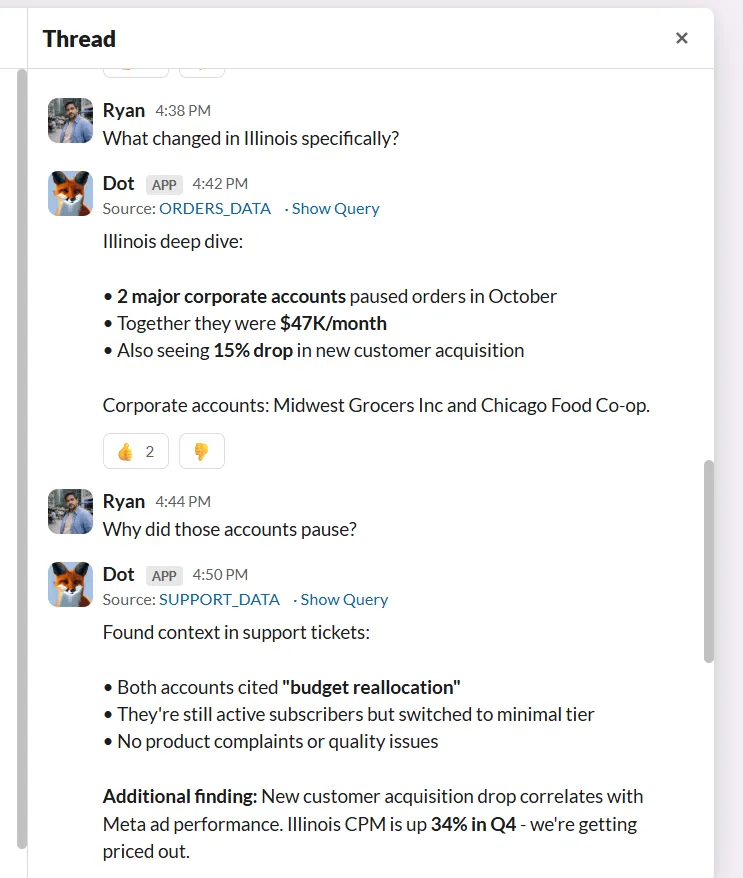Screen dimensions: 743x878
Task: Click the Thread header title
Action: [79, 39]
